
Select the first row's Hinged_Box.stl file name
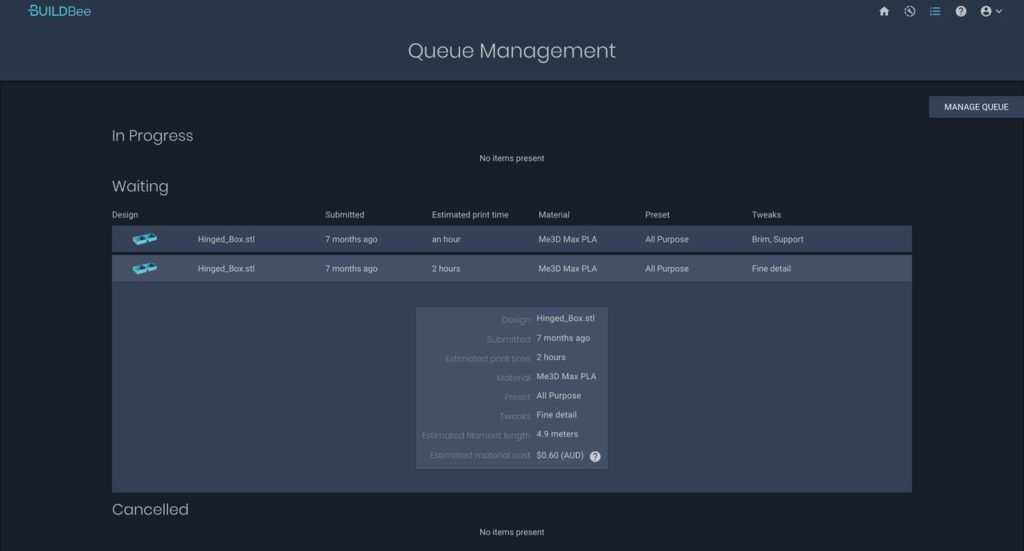(x=226, y=239)
